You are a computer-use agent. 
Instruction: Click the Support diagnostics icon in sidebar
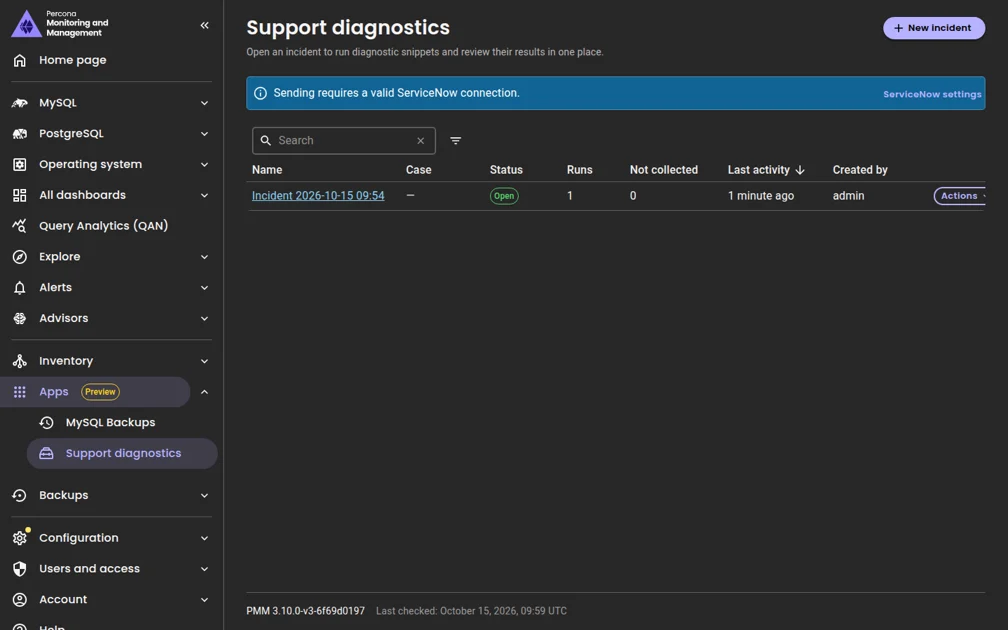[x=46, y=453]
